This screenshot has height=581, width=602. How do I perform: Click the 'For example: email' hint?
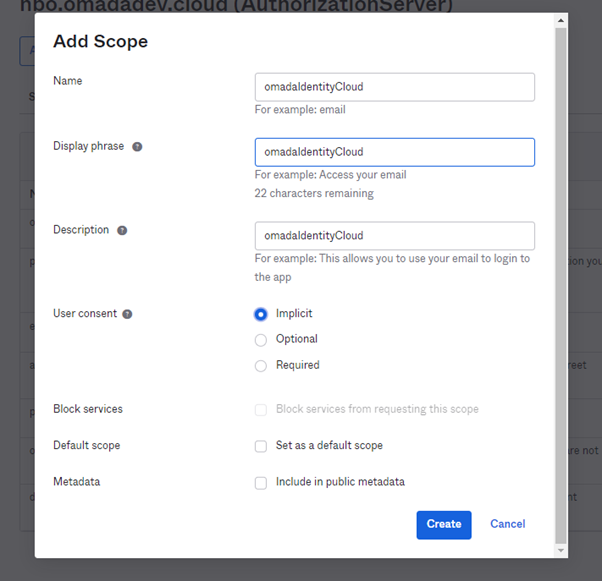(x=300, y=110)
